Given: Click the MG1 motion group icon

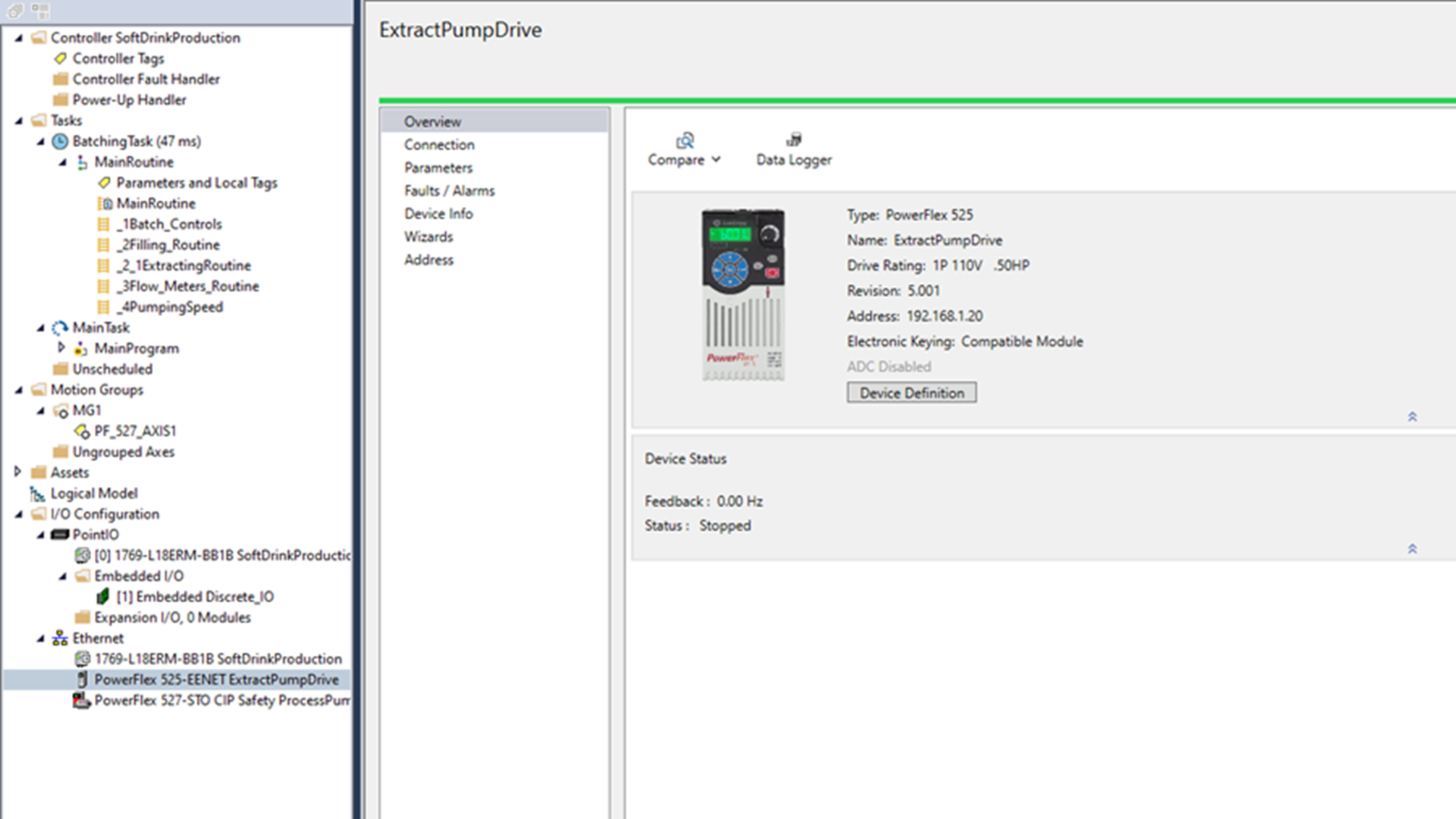Looking at the screenshot, I should [x=61, y=411].
